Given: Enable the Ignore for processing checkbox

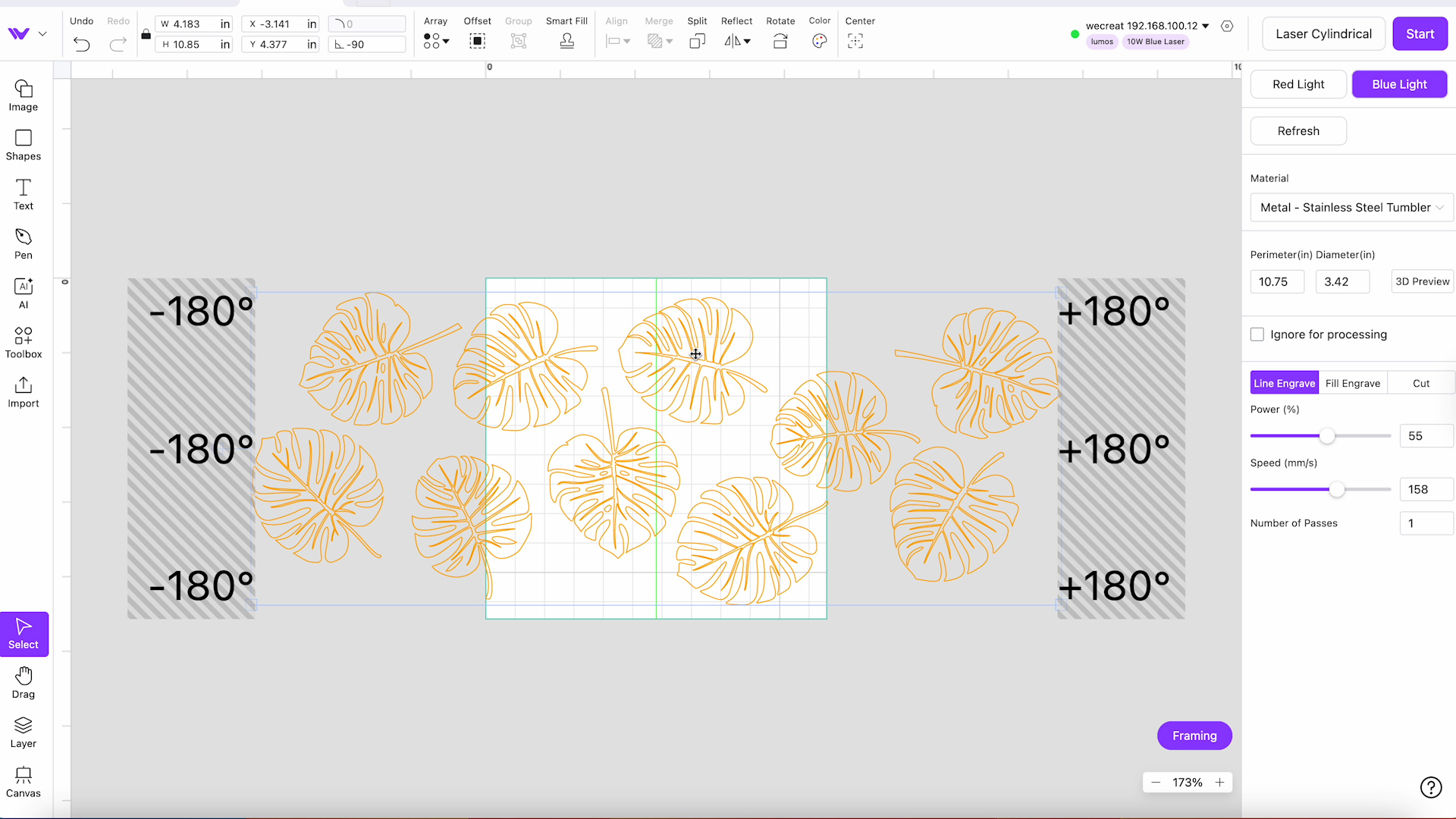Looking at the screenshot, I should click(1257, 334).
